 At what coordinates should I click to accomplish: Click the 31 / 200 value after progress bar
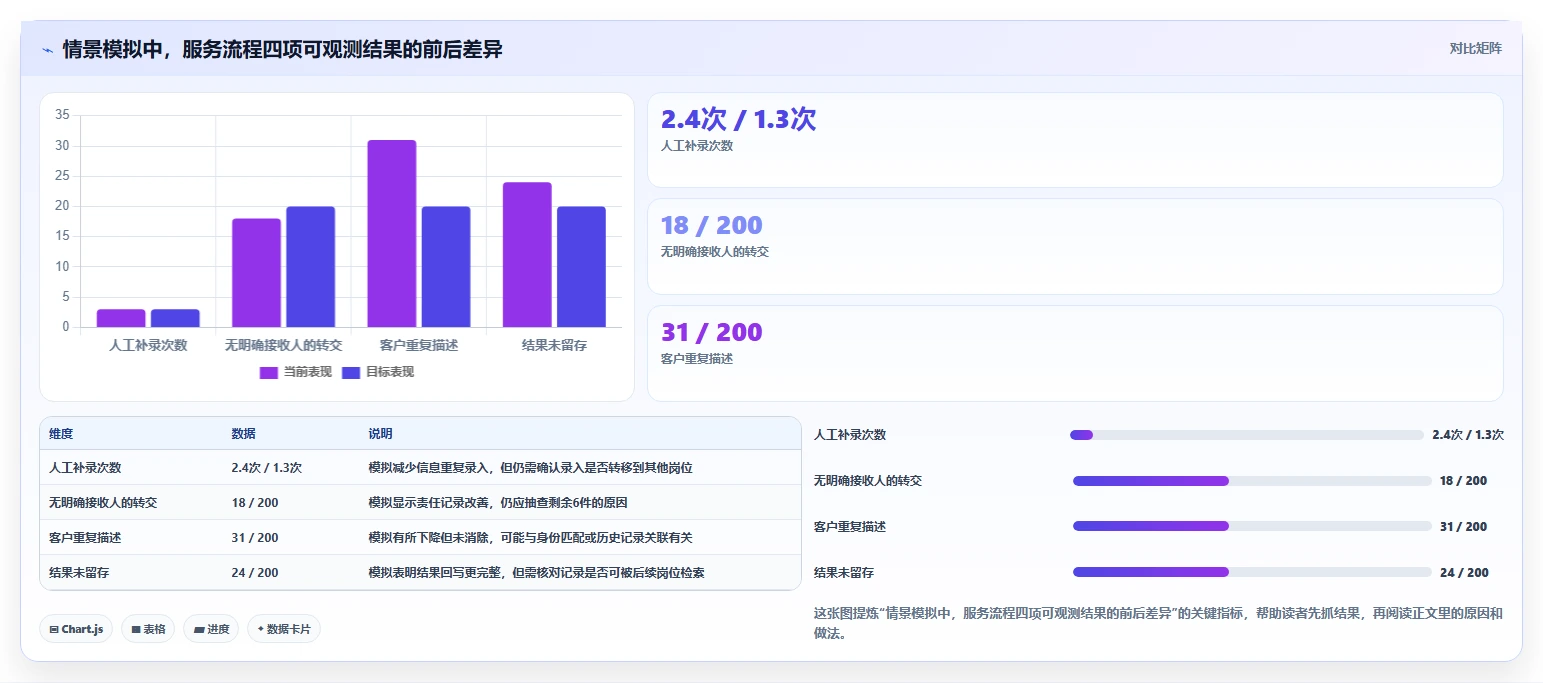tap(1463, 527)
